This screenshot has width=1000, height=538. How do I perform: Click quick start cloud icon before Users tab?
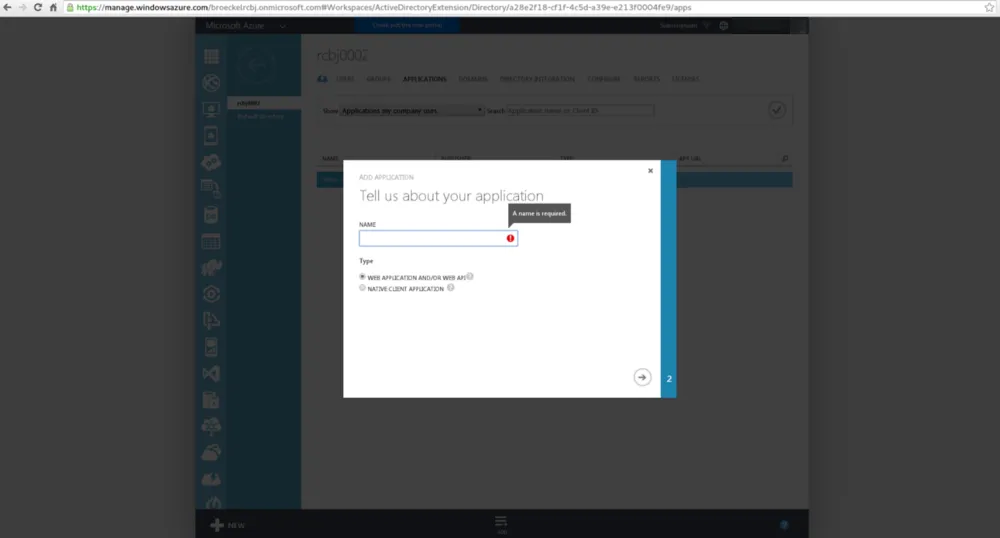pos(323,79)
